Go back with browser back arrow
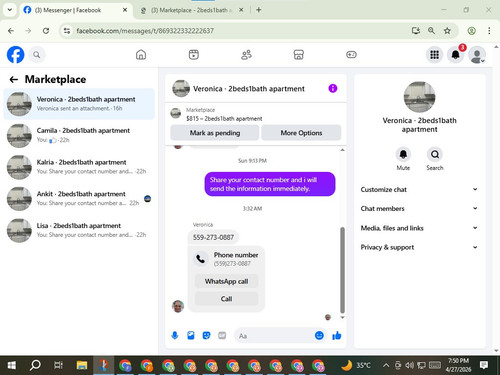Image resolution: width=500 pixels, height=375 pixels. point(11,31)
